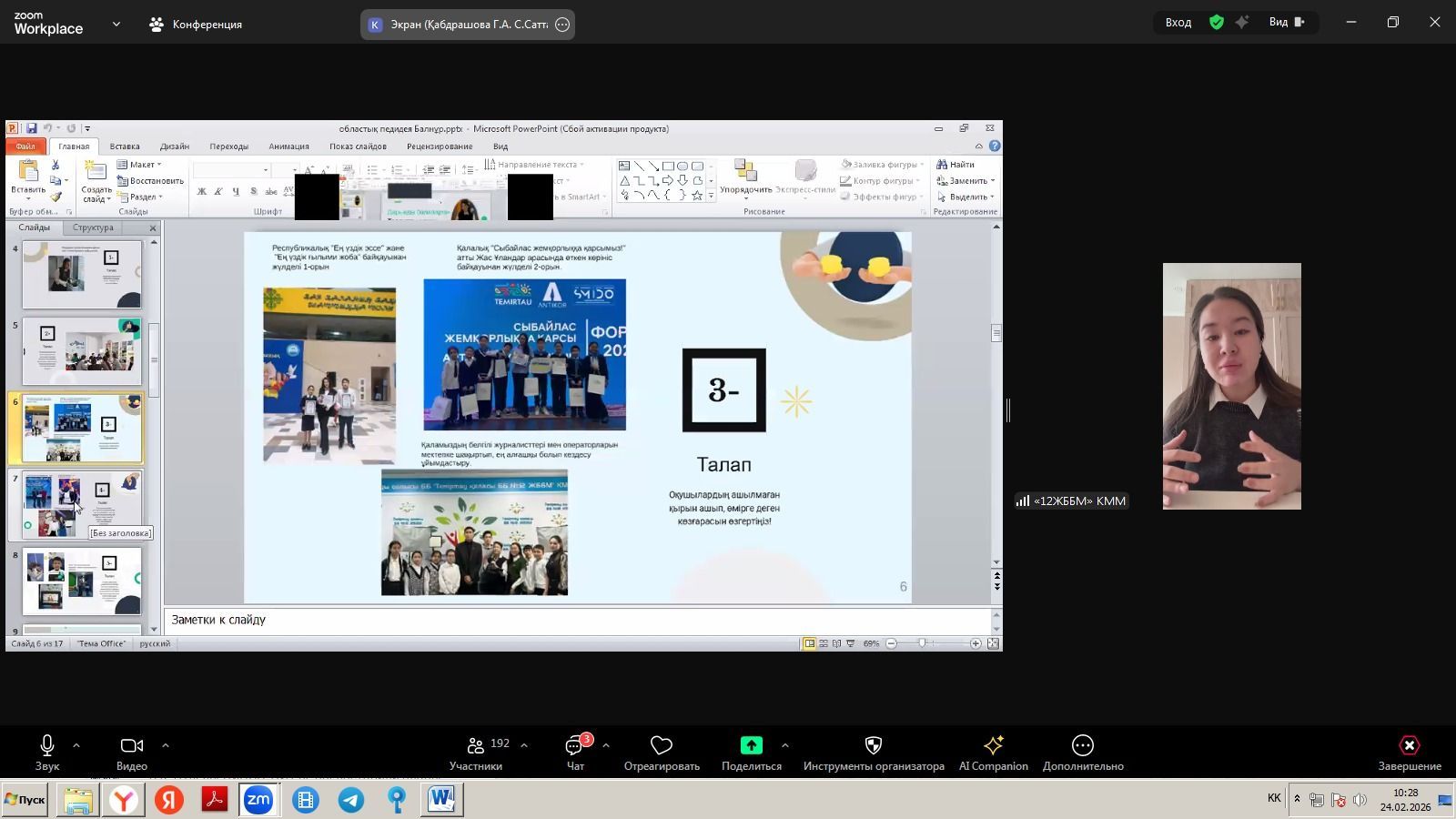Toggle italic formatting in PowerPoint ribbon
1456x819 pixels.
click(x=218, y=192)
